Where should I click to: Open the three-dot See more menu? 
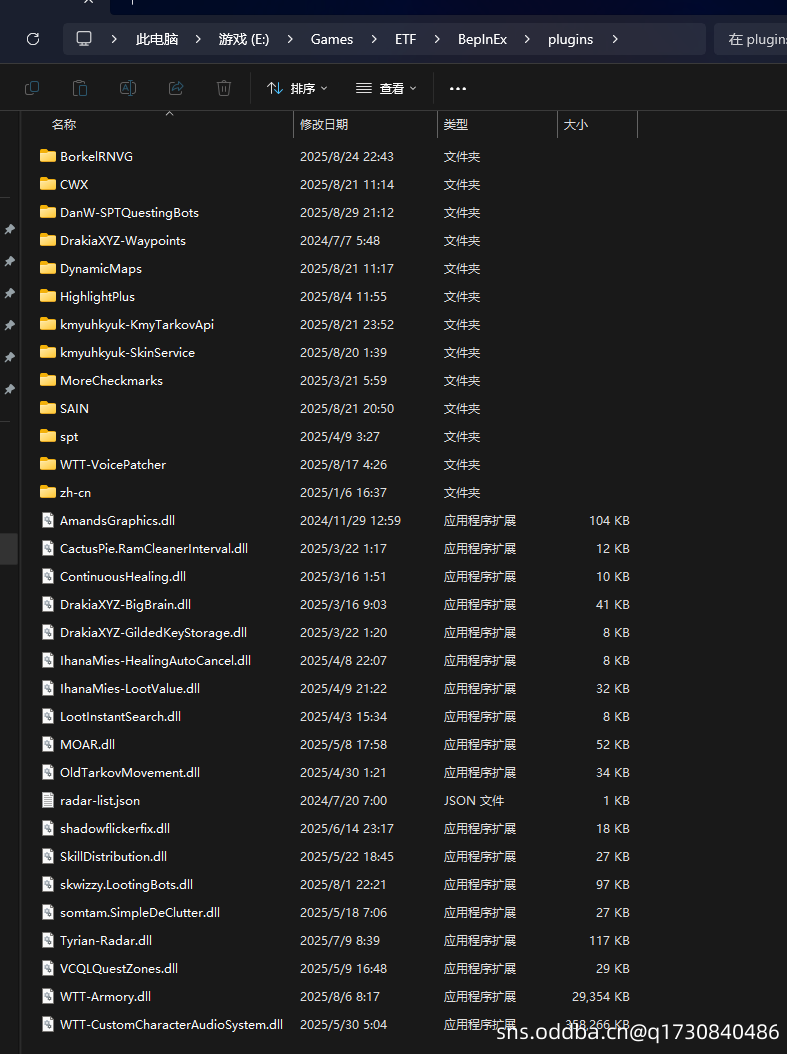458,88
